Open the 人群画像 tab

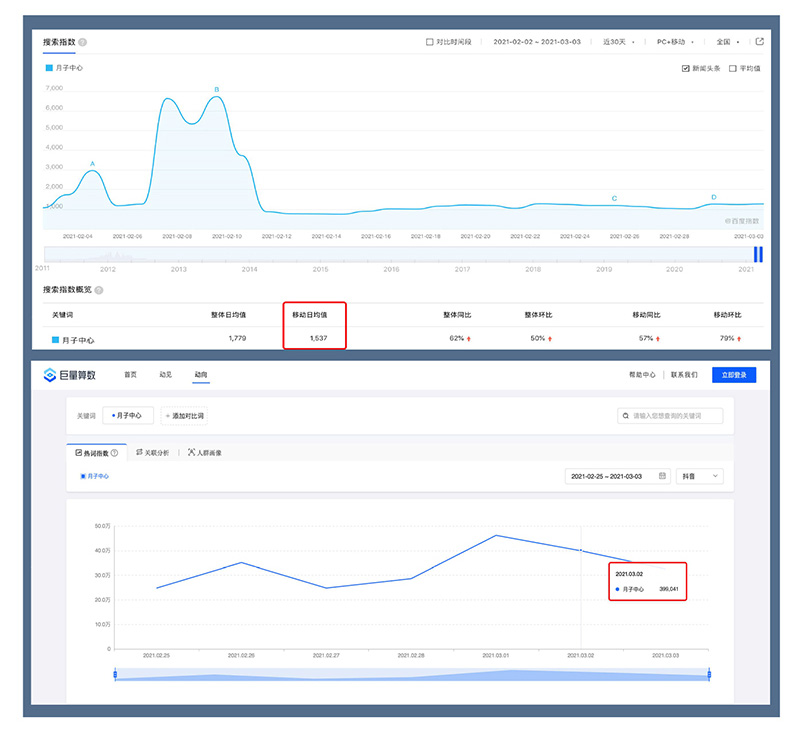click(205, 453)
